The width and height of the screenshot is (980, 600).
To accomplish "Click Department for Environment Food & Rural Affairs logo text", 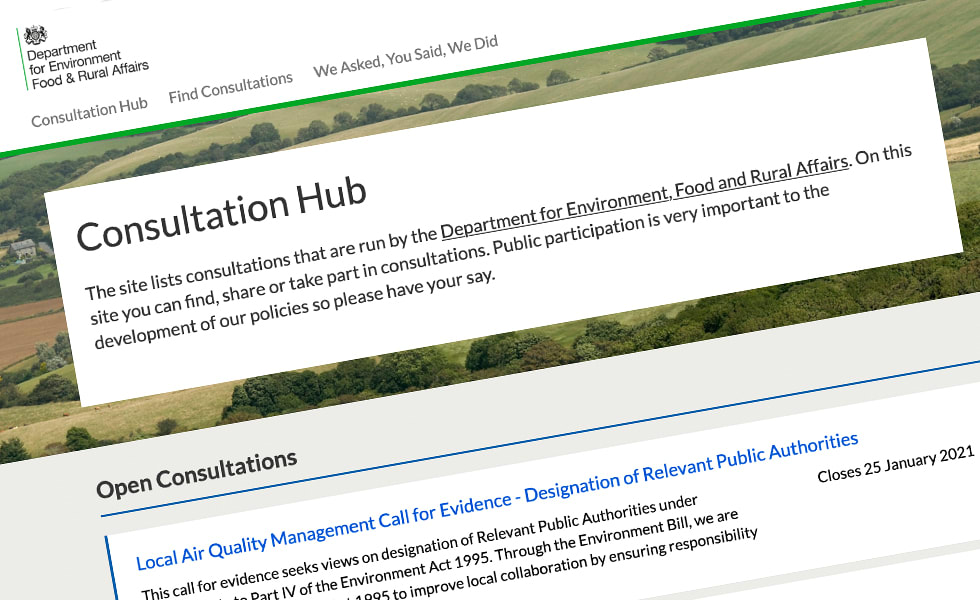I will (88, 66).
